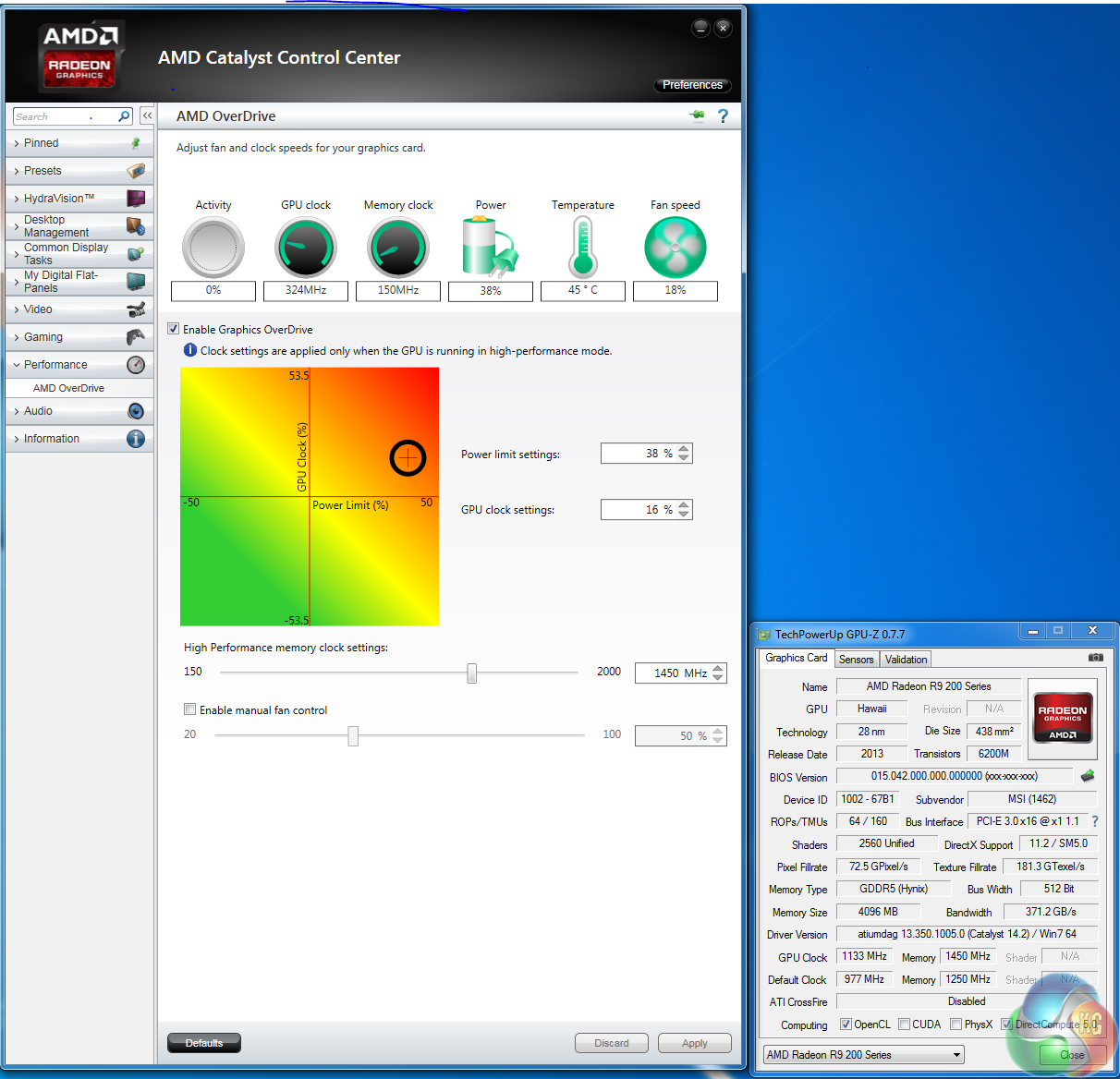Check Enable manual fan control
Image resolution: width=1120 pixels, height=1079 pixels.
click(189, 709)
